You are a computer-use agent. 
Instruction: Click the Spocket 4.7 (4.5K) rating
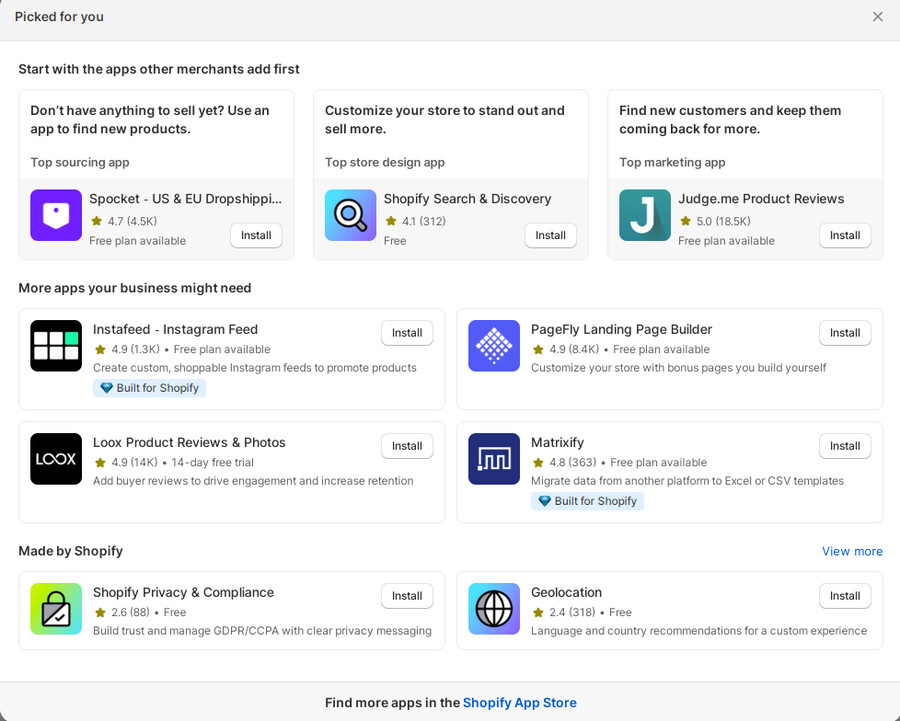124,221
